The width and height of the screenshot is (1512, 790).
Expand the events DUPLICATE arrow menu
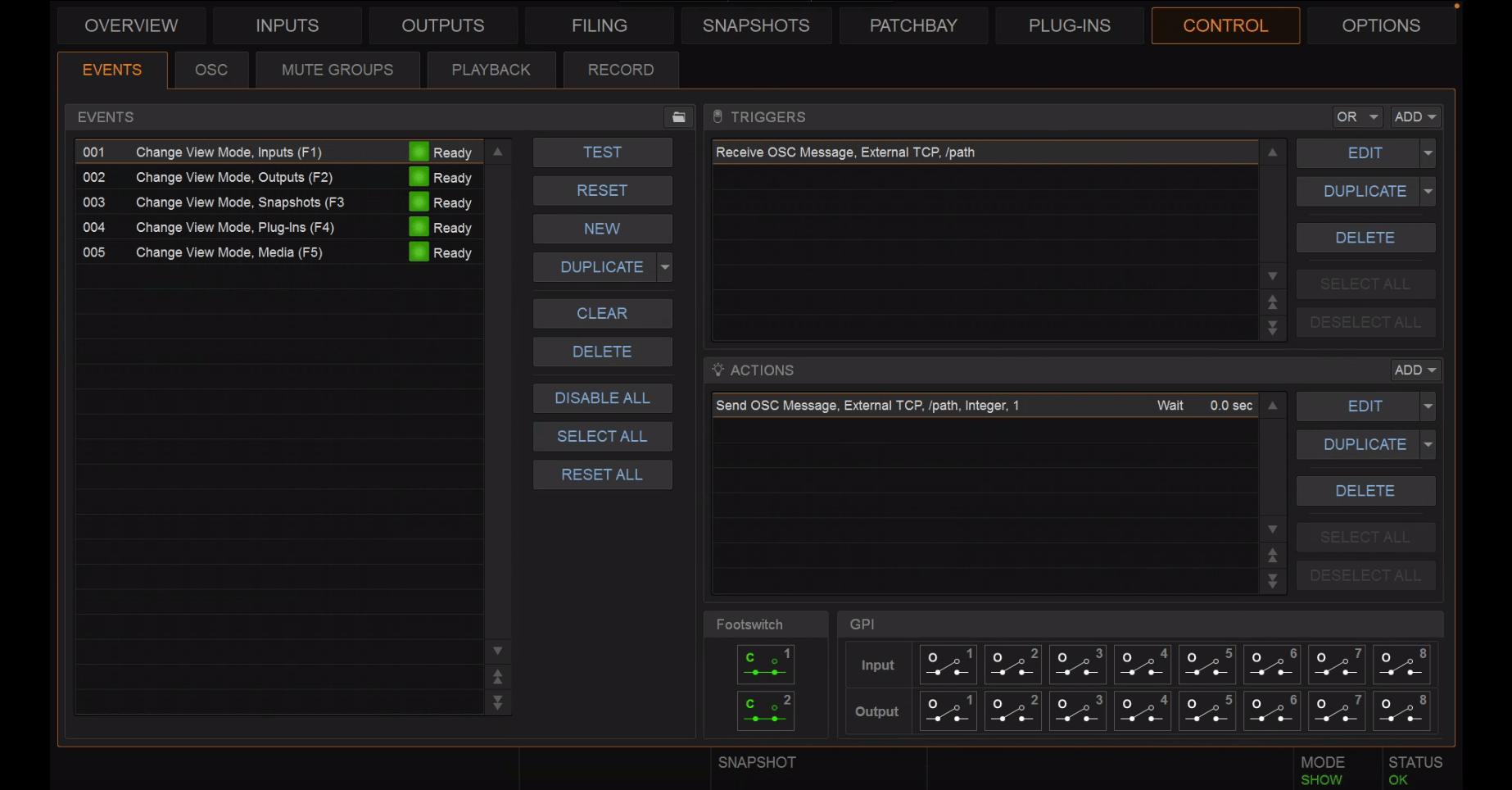pos(665,267)
